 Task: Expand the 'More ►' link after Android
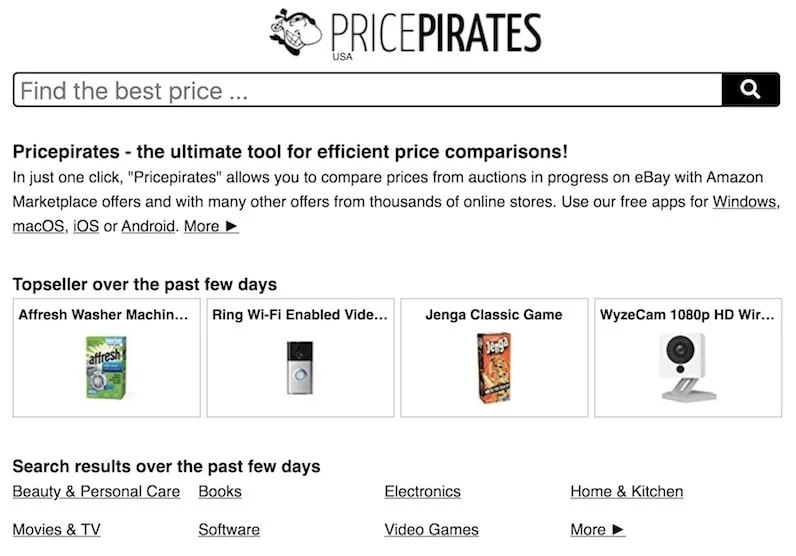211,226
